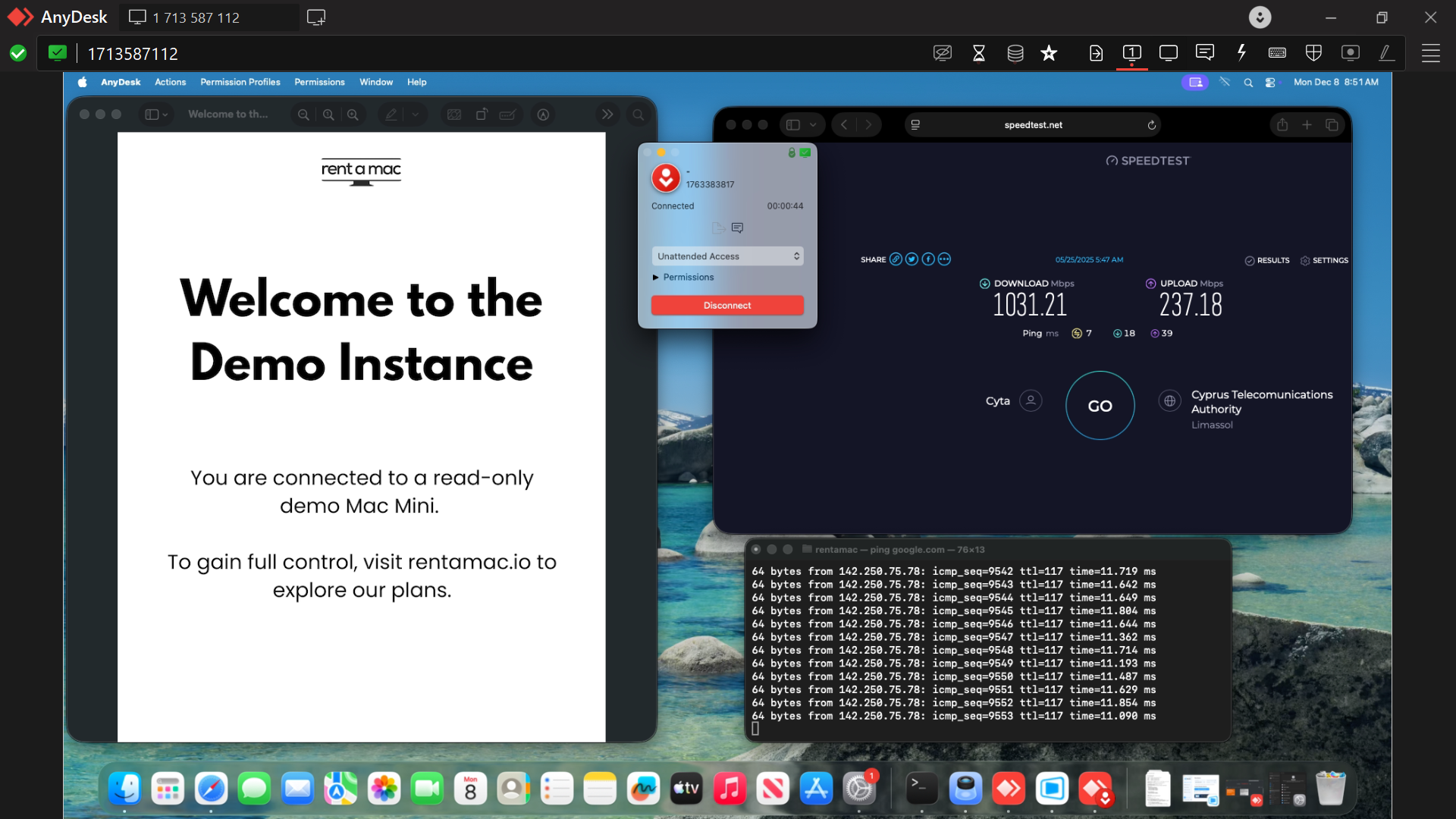Start session recording from the toolbar
Viewport: 1456px width, 819px height.
point(1351,53)
